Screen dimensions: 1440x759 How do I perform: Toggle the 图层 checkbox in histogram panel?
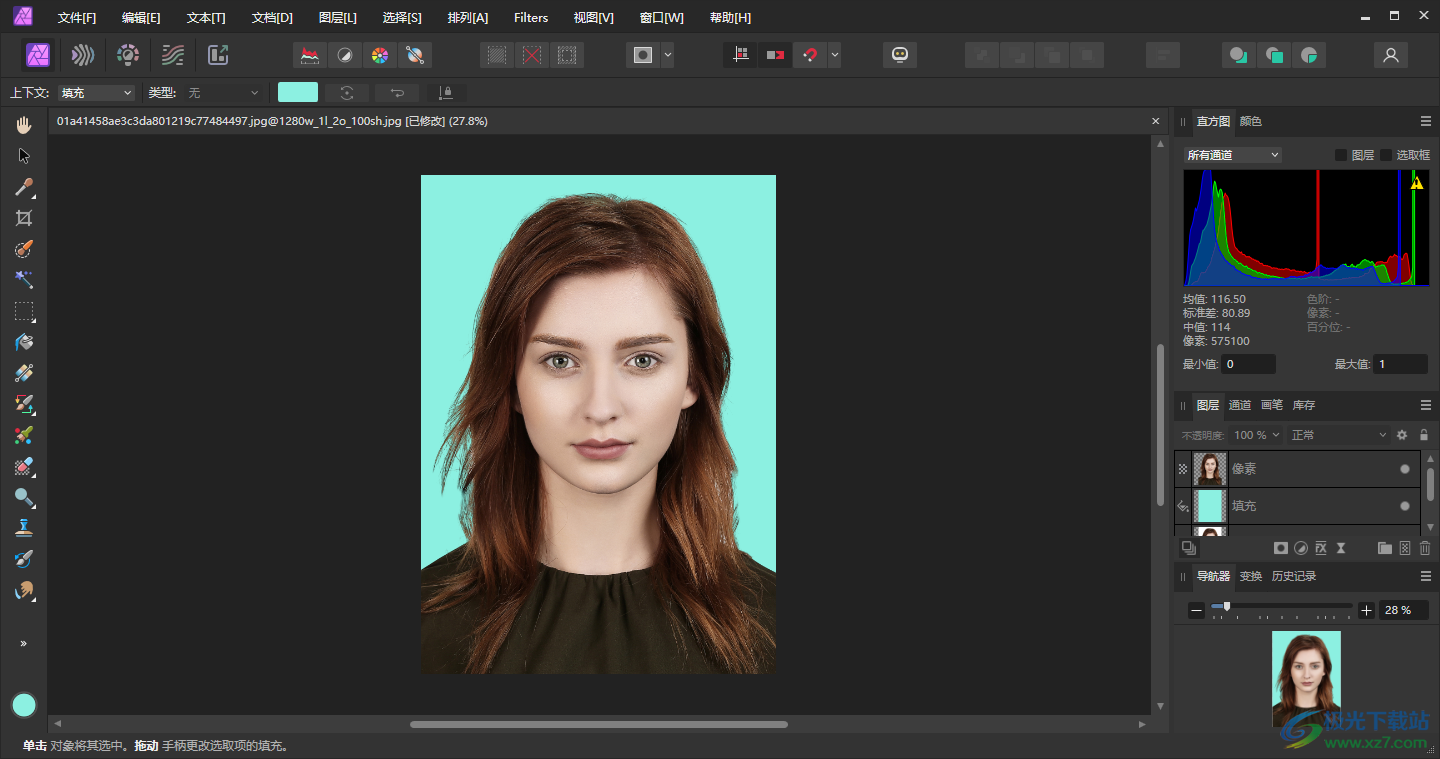click(1341, 155)
